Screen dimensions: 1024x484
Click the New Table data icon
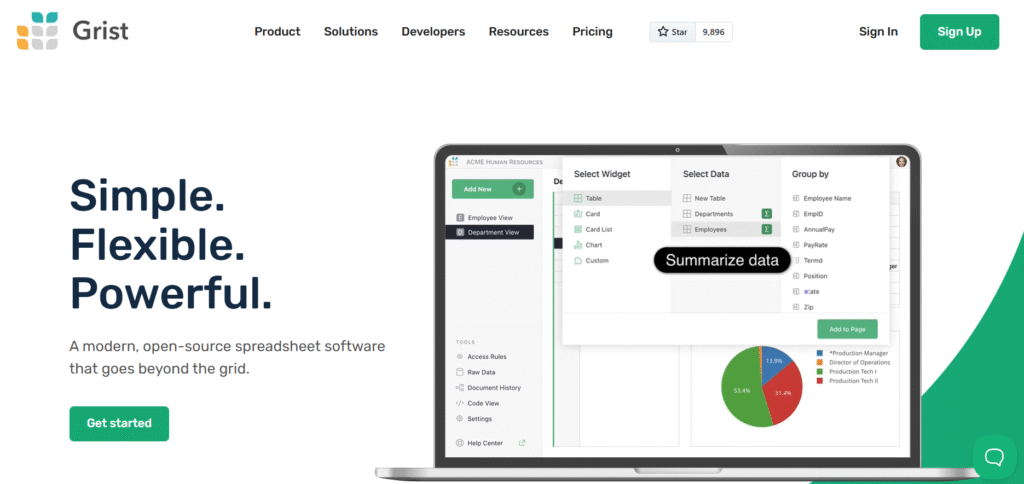pos(687,198)
